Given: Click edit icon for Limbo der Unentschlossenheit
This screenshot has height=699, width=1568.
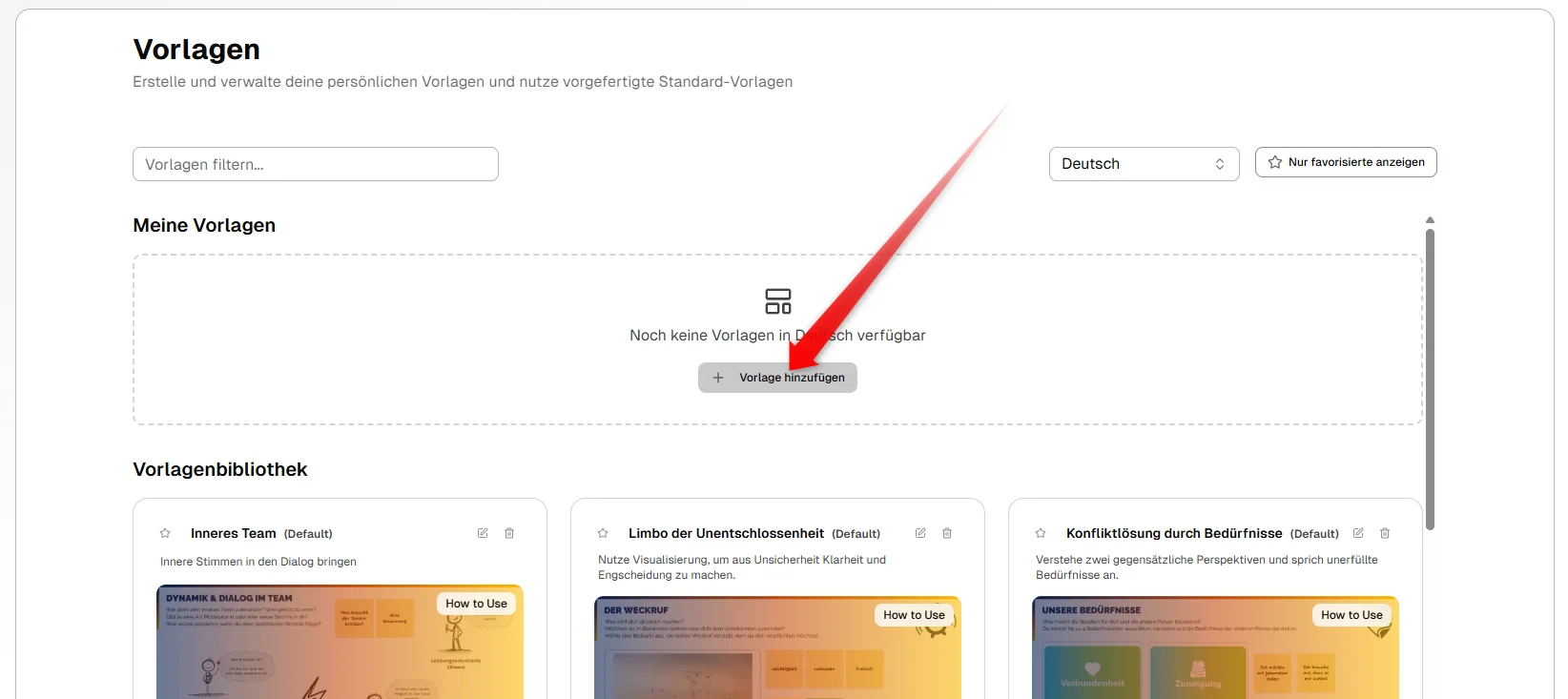Looking at the screenshot, I should [x=920, y=533].
